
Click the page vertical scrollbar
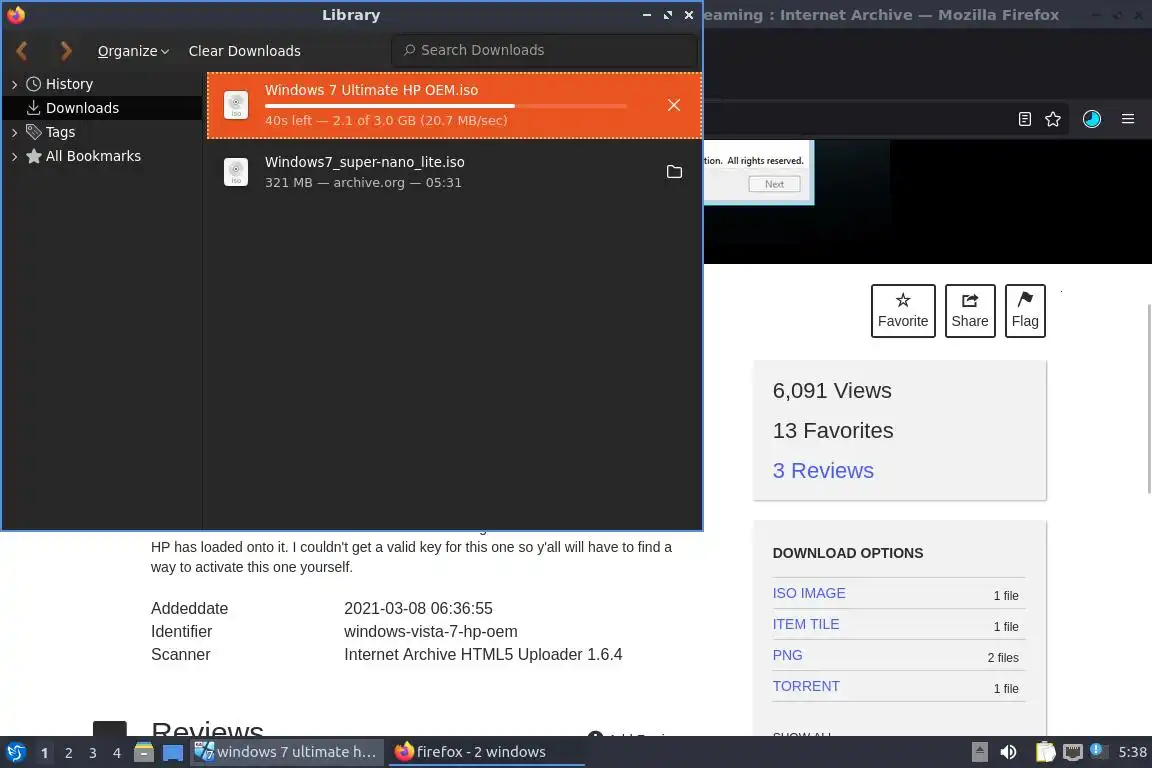[1148, 398]
